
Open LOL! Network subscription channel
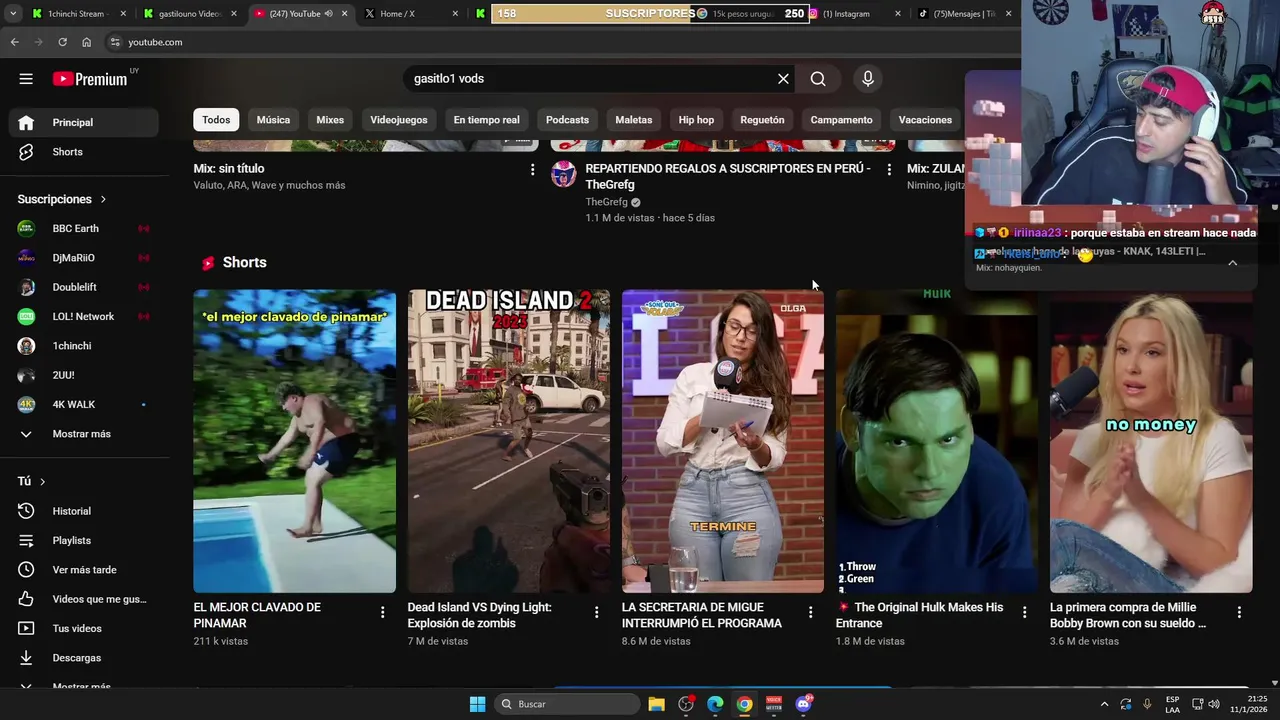pos(84,316)
